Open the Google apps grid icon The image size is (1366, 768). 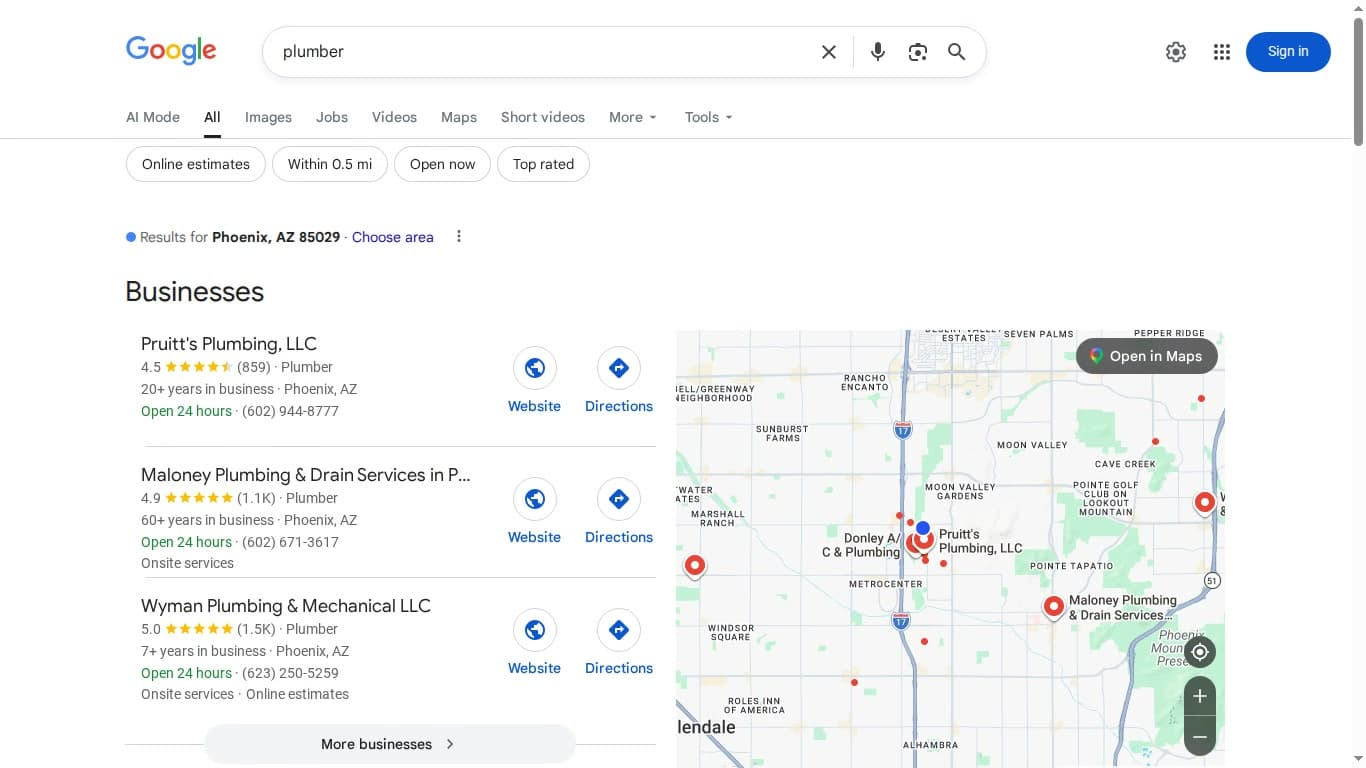tap(1222, 52)
